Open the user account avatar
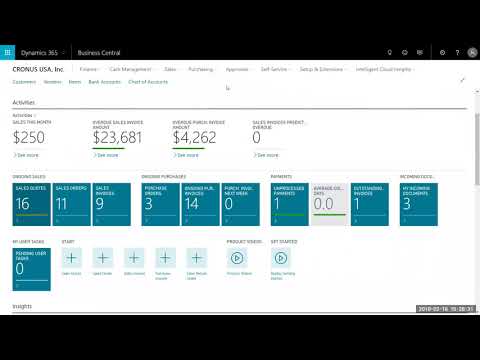The height and width of the screenshot is (360, 480). coord(472,52)
